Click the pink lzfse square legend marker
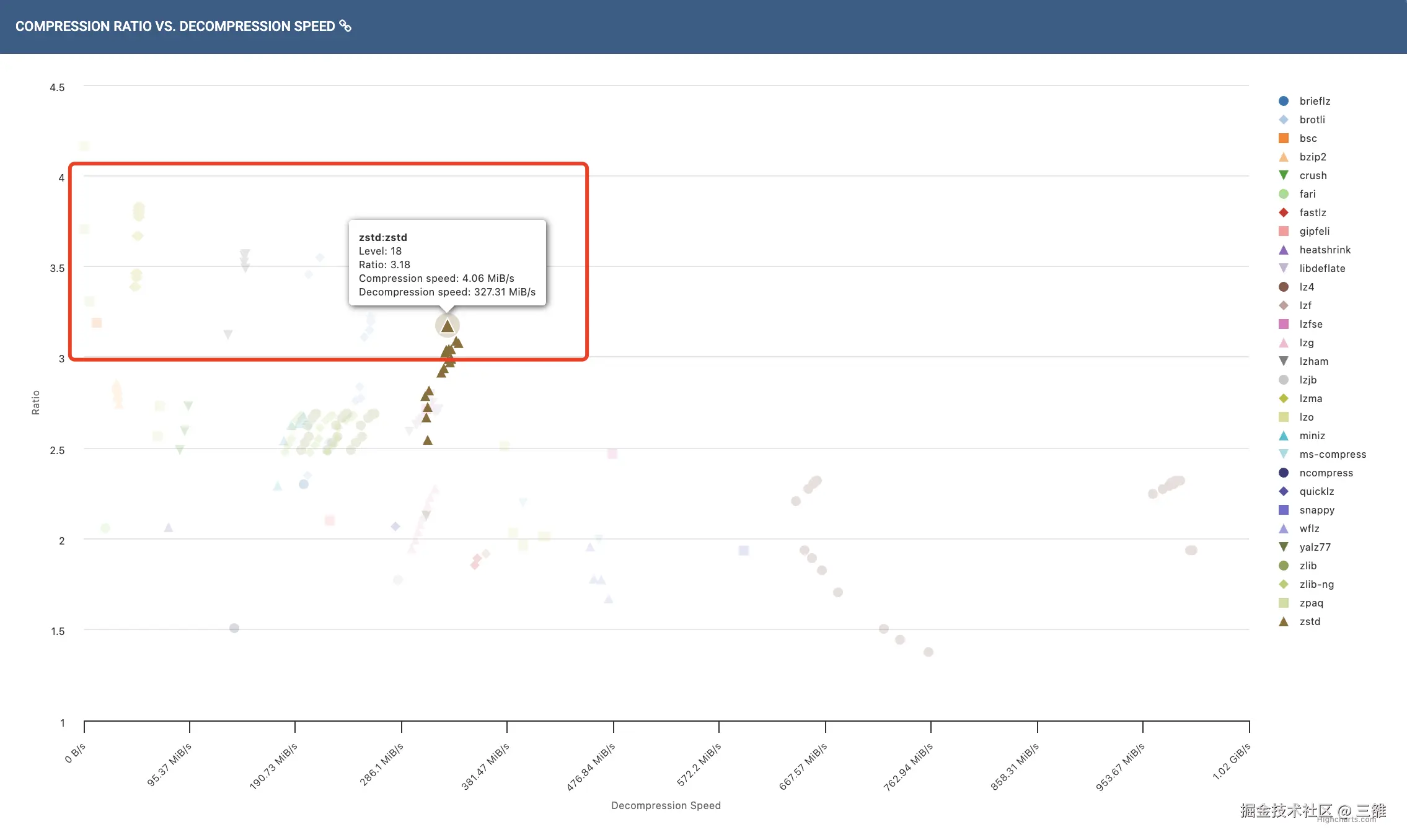This screenshot has width=1407, height=840. (1284, 324)
